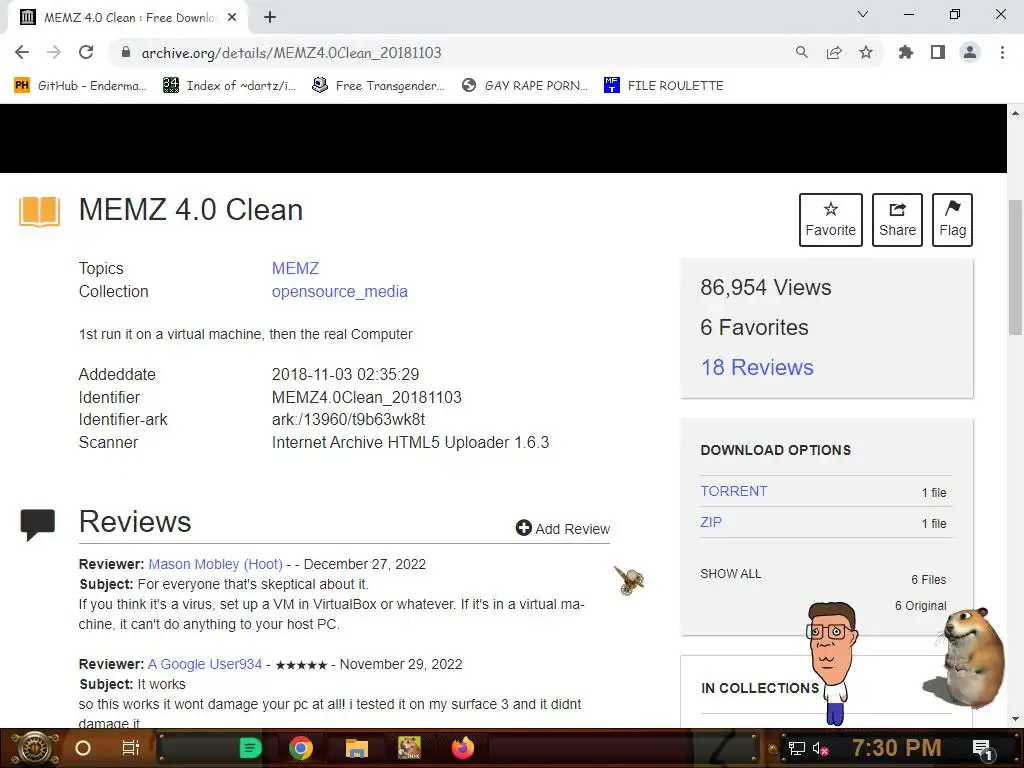Open opensource_media collection link
1024x768 pixels.
coord(340,291)
